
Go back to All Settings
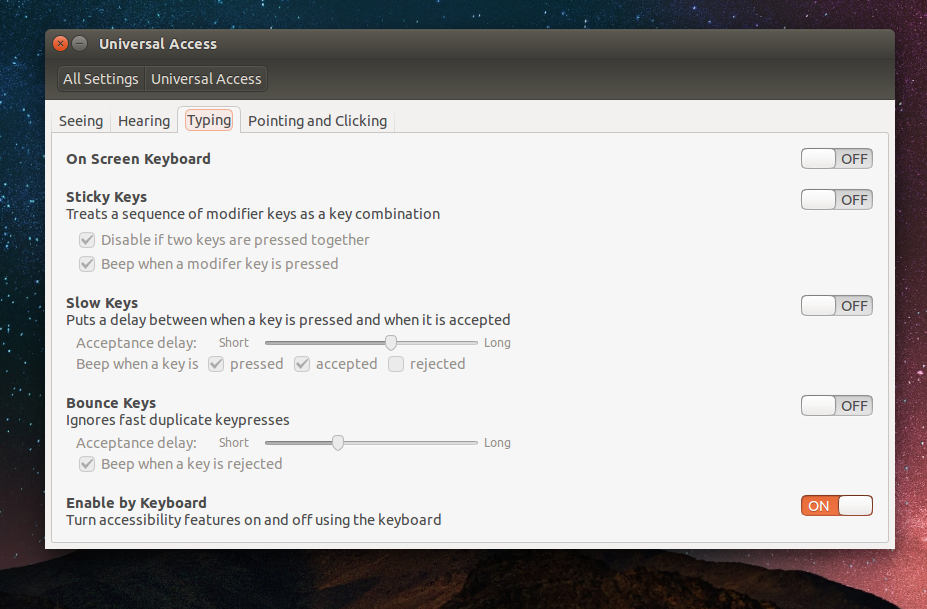tap(101, 79)
